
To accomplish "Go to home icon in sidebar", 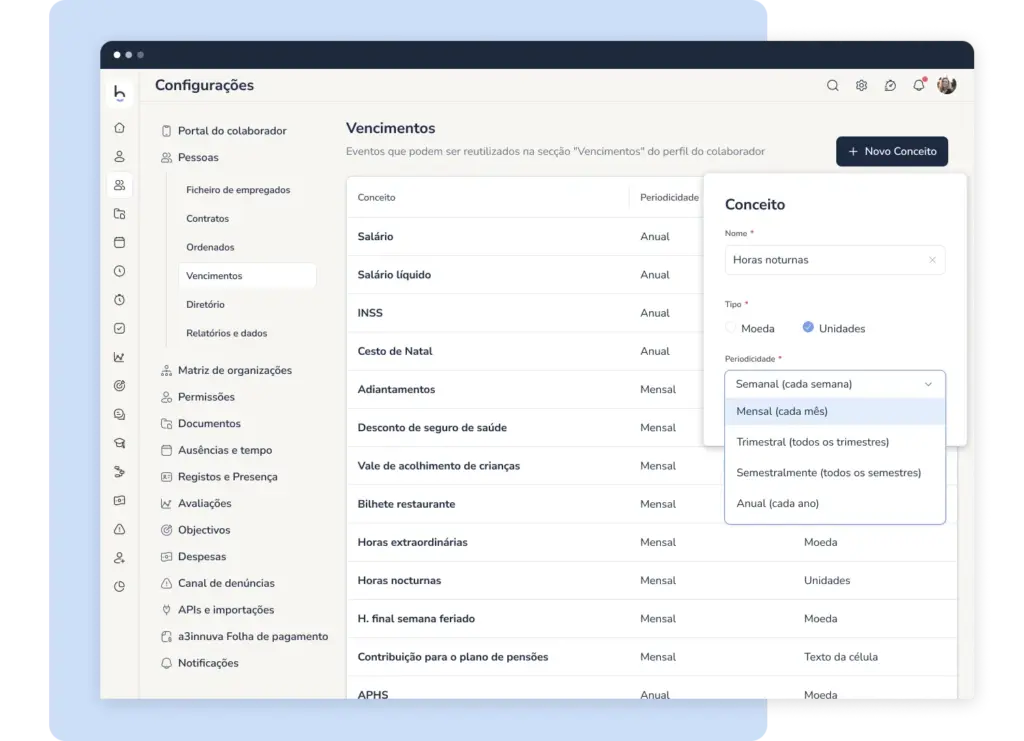I will (x=120, y=128).
